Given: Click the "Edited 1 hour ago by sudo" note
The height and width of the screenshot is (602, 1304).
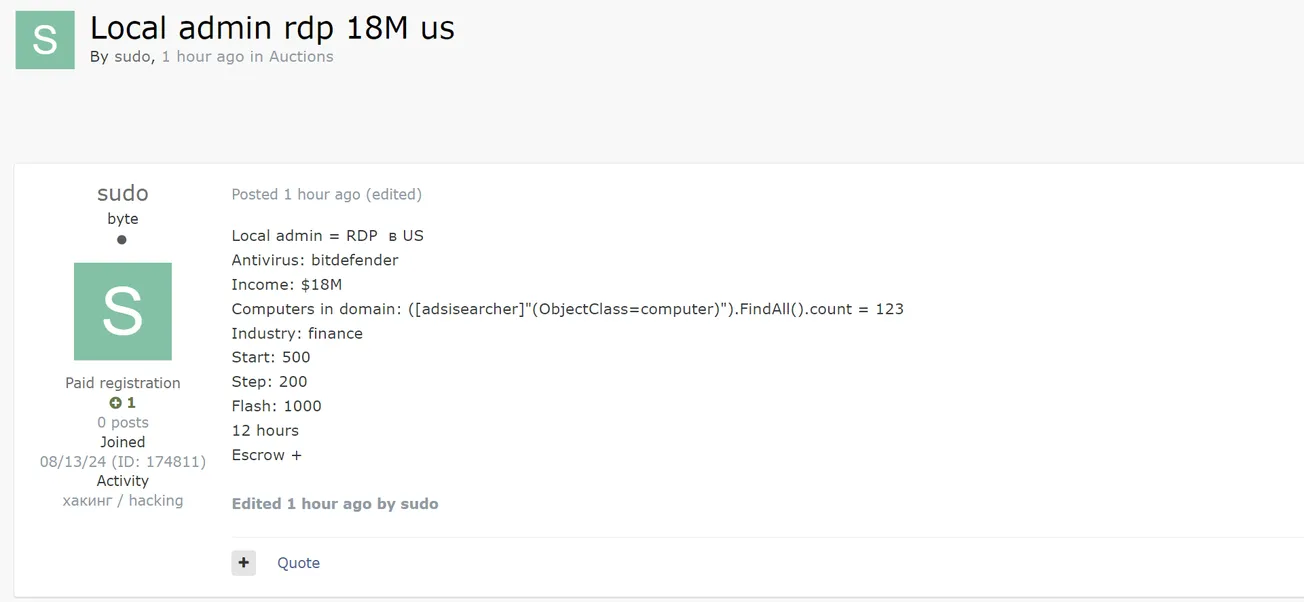Looking at the screenshot, I should (335, 504).
